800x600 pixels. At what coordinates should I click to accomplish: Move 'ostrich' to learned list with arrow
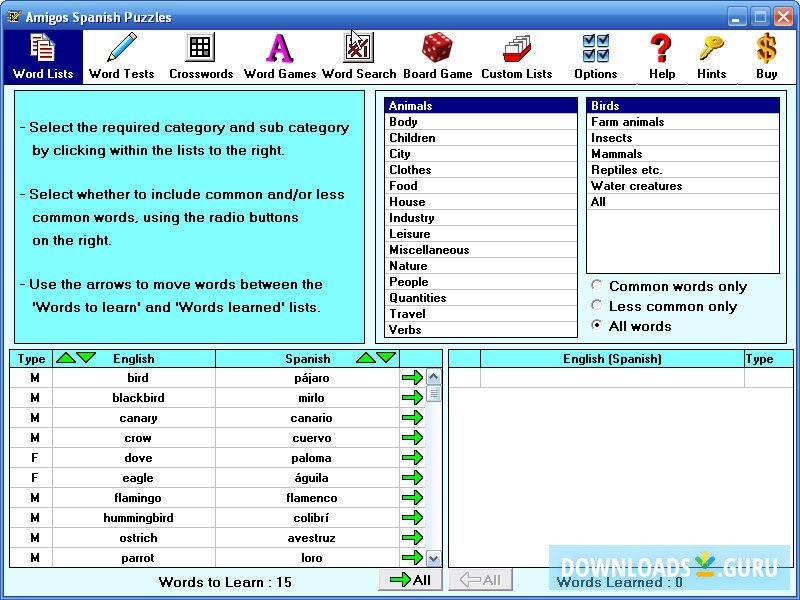[x=412, y=537]
